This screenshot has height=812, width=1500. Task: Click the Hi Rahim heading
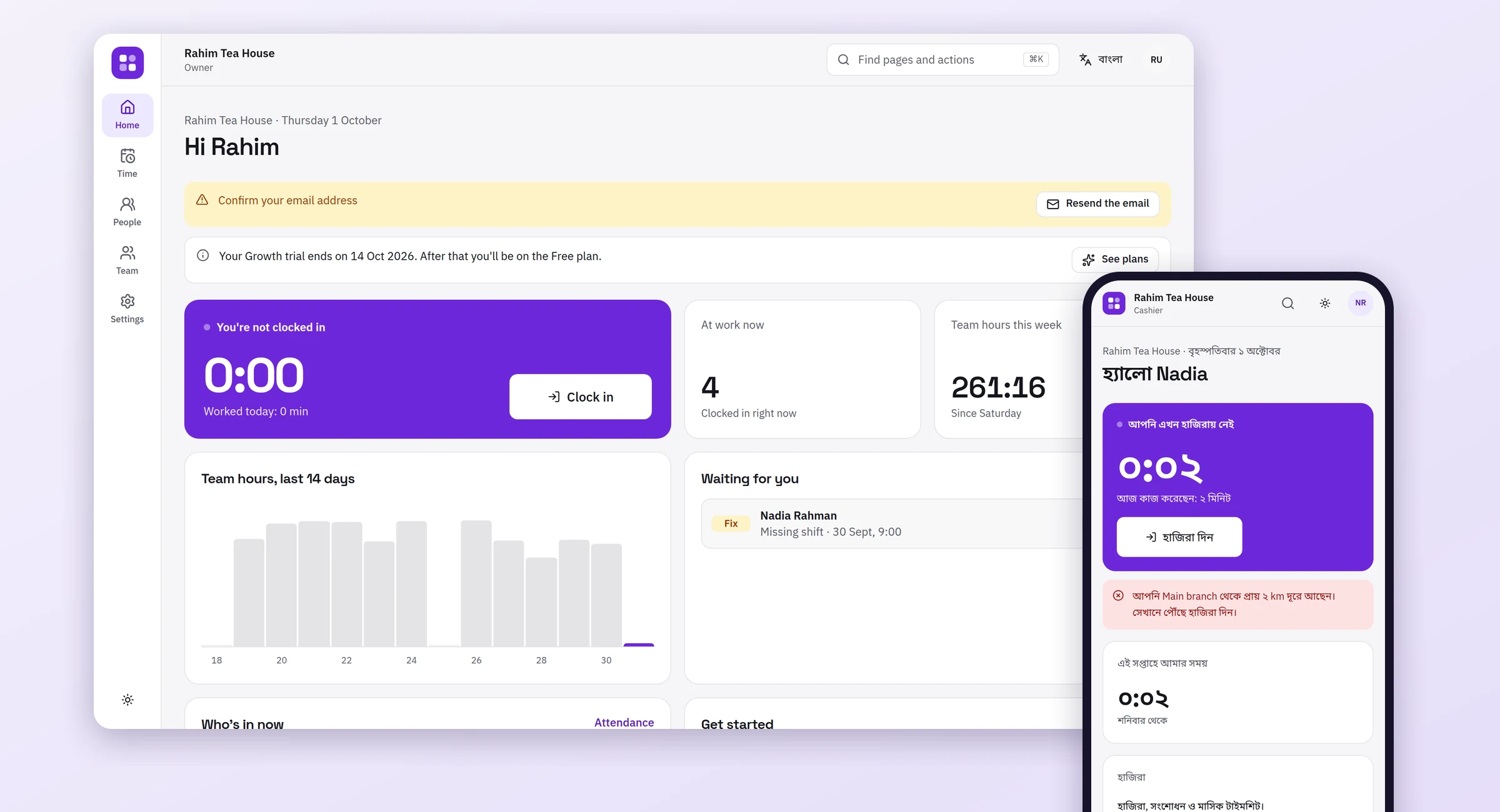click(232, 147)
